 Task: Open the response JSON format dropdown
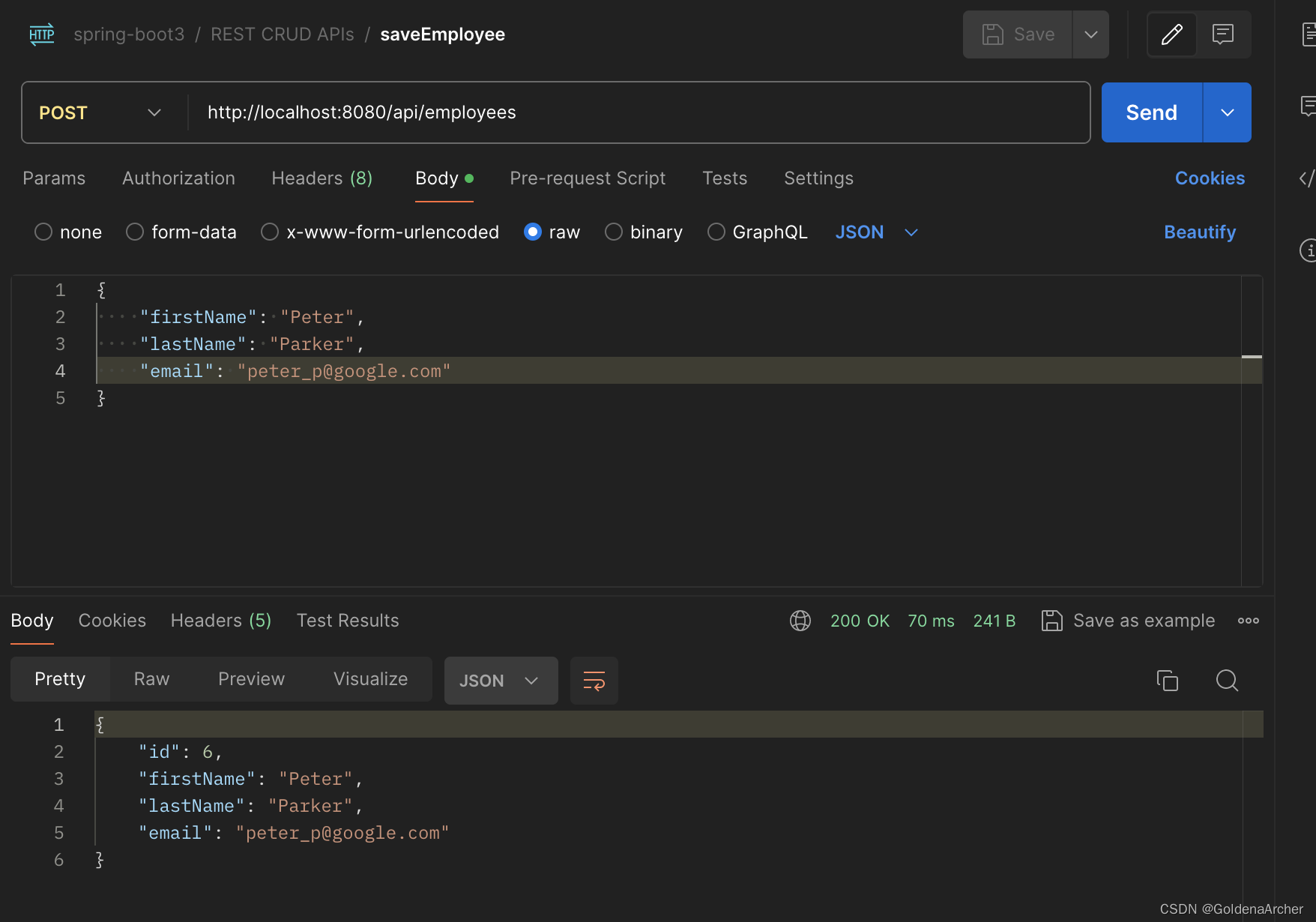501,681
